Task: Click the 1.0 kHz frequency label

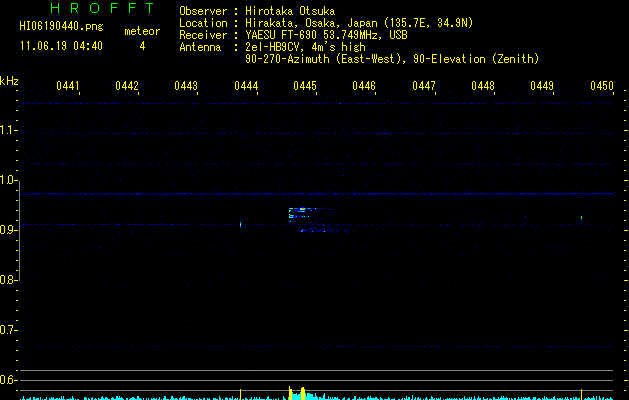Action: tap(8, 180)
